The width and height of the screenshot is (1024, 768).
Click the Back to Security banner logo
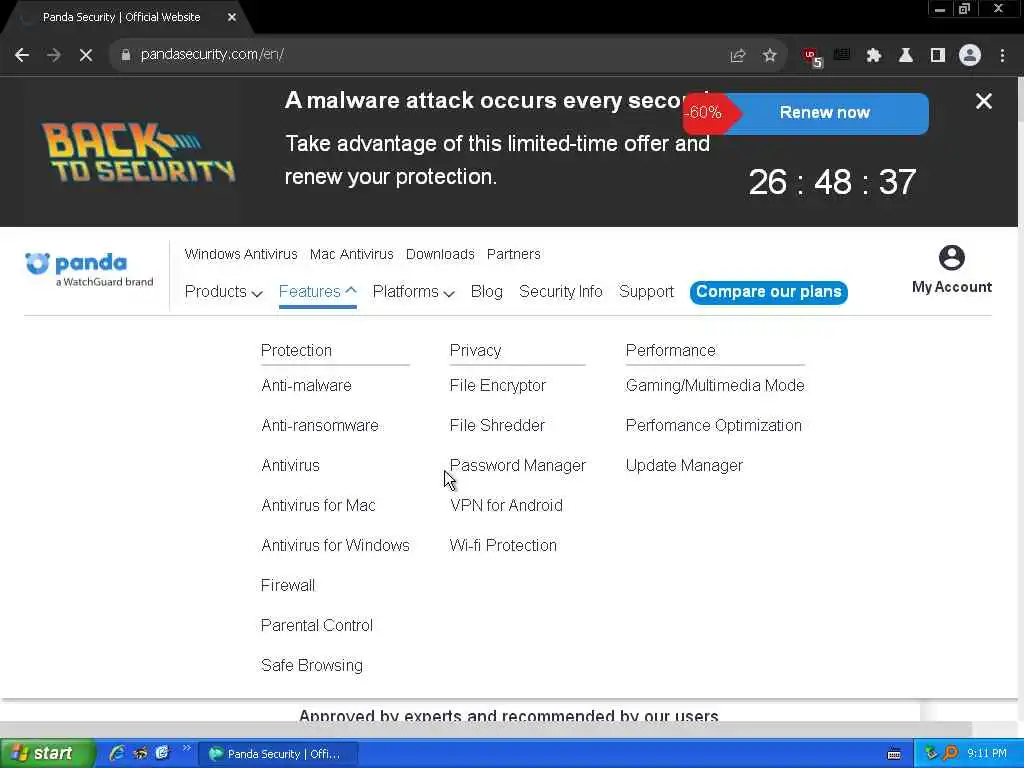tap(138, 152)
